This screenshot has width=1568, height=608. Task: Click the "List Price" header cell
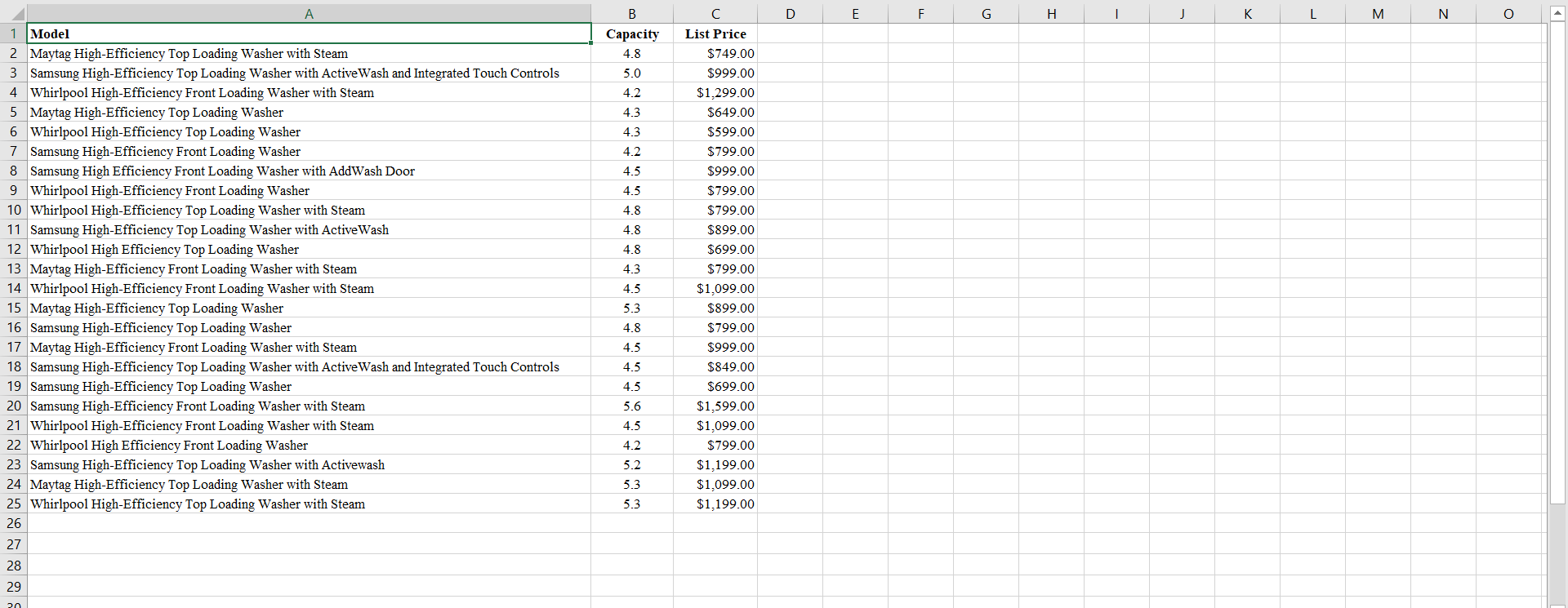[715, 33]
